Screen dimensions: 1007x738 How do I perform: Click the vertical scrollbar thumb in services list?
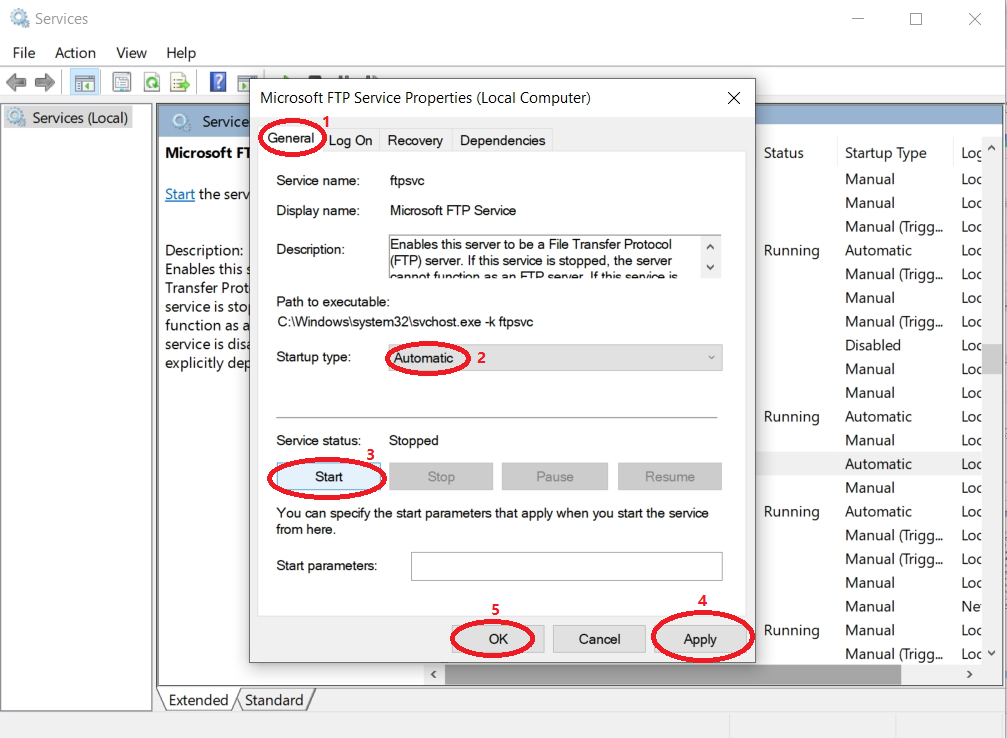point(992,359)
